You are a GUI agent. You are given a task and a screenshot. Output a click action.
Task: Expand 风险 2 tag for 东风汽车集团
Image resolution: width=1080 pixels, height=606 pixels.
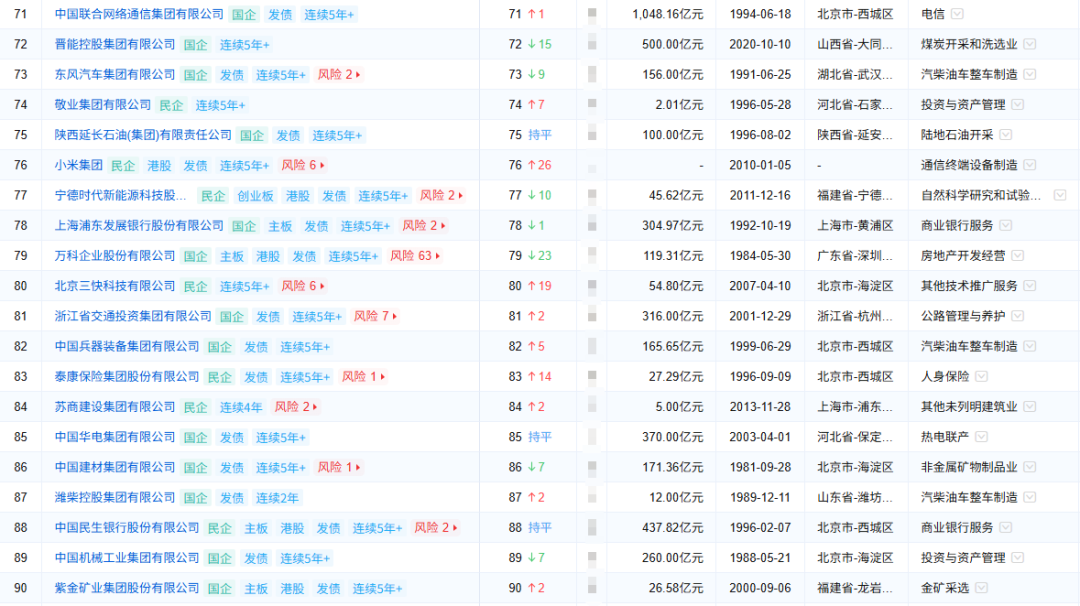coord(339,74)
